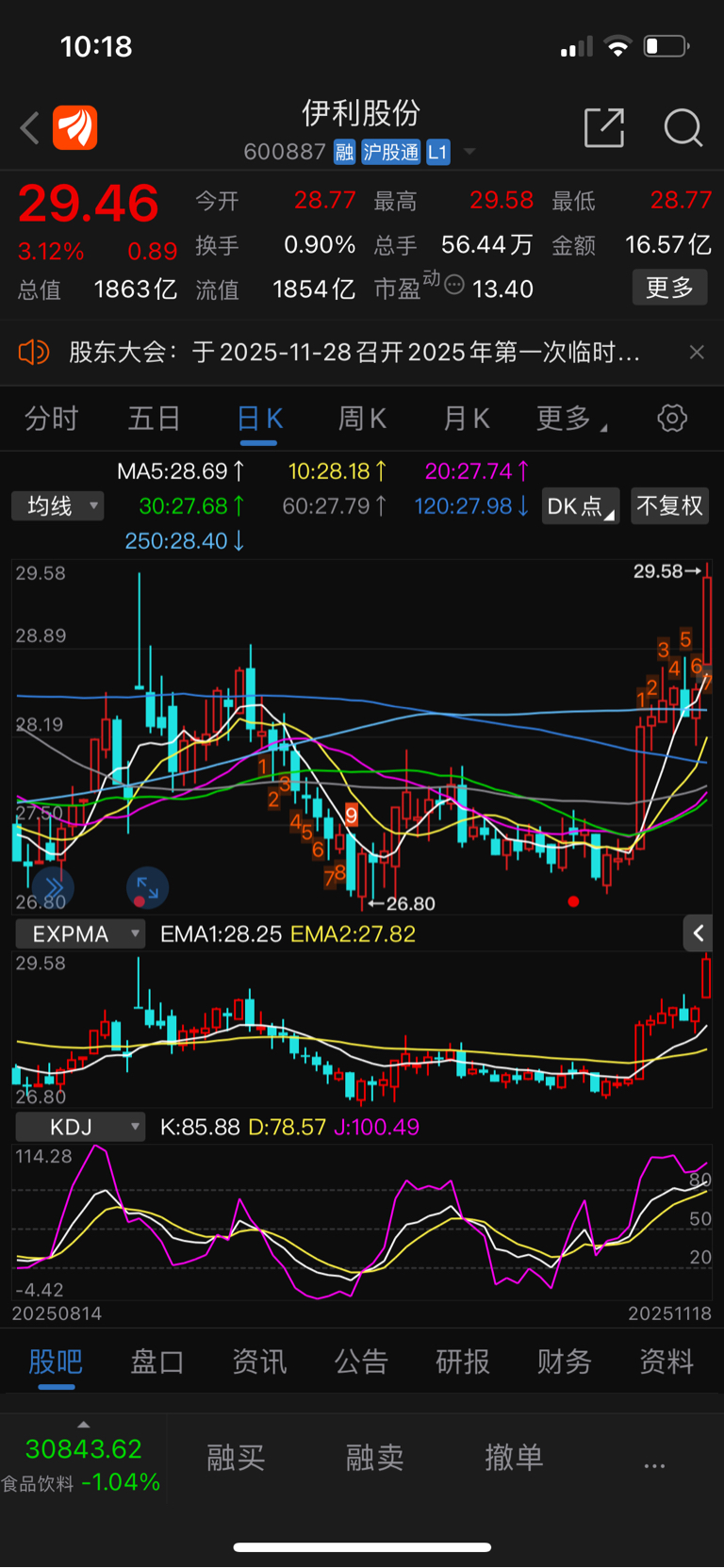Viewport: 724px width, 1568px height.
Task: Open the 资讯 news tab
Action: pyautogui.click(x=259, y=1362)
